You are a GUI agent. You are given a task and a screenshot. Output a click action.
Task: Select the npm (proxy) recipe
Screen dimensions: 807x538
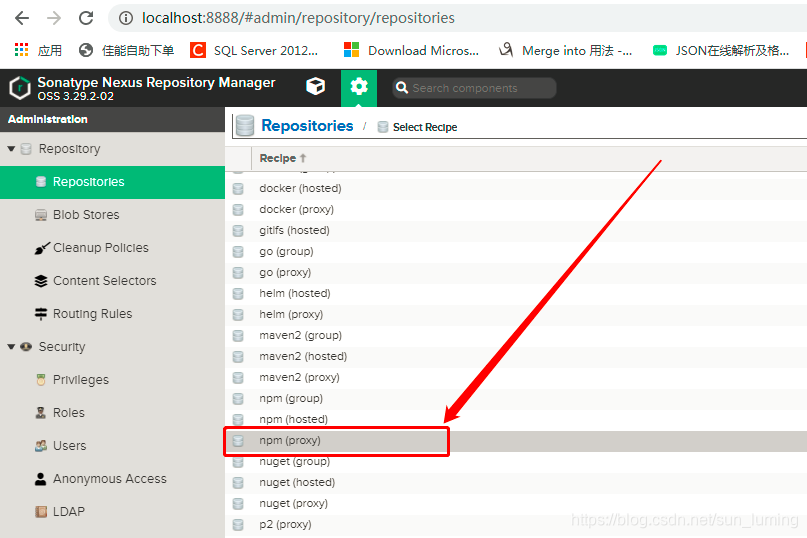coord(516,441)
